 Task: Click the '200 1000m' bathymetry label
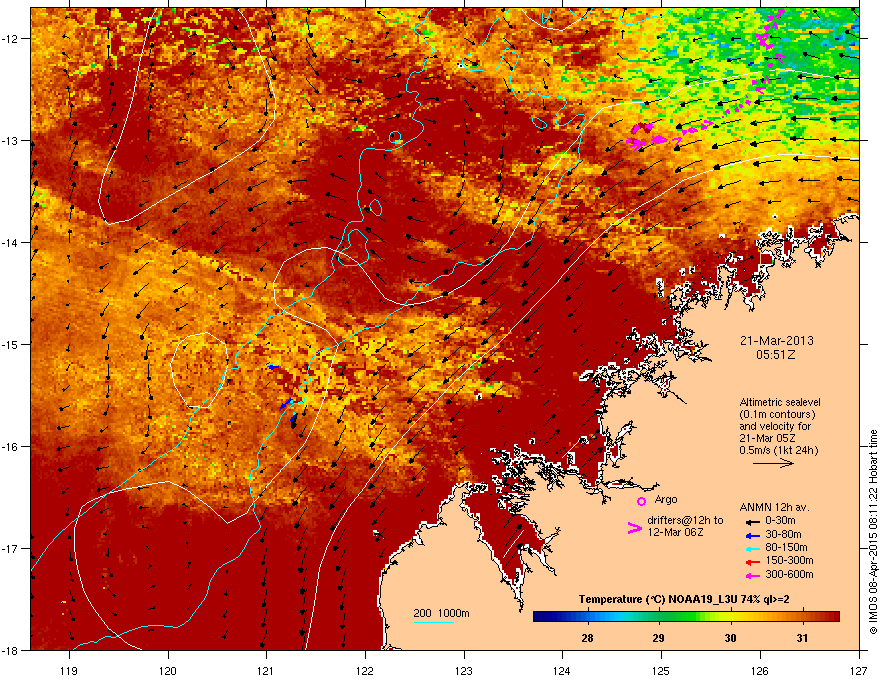(x=441, y=613)
